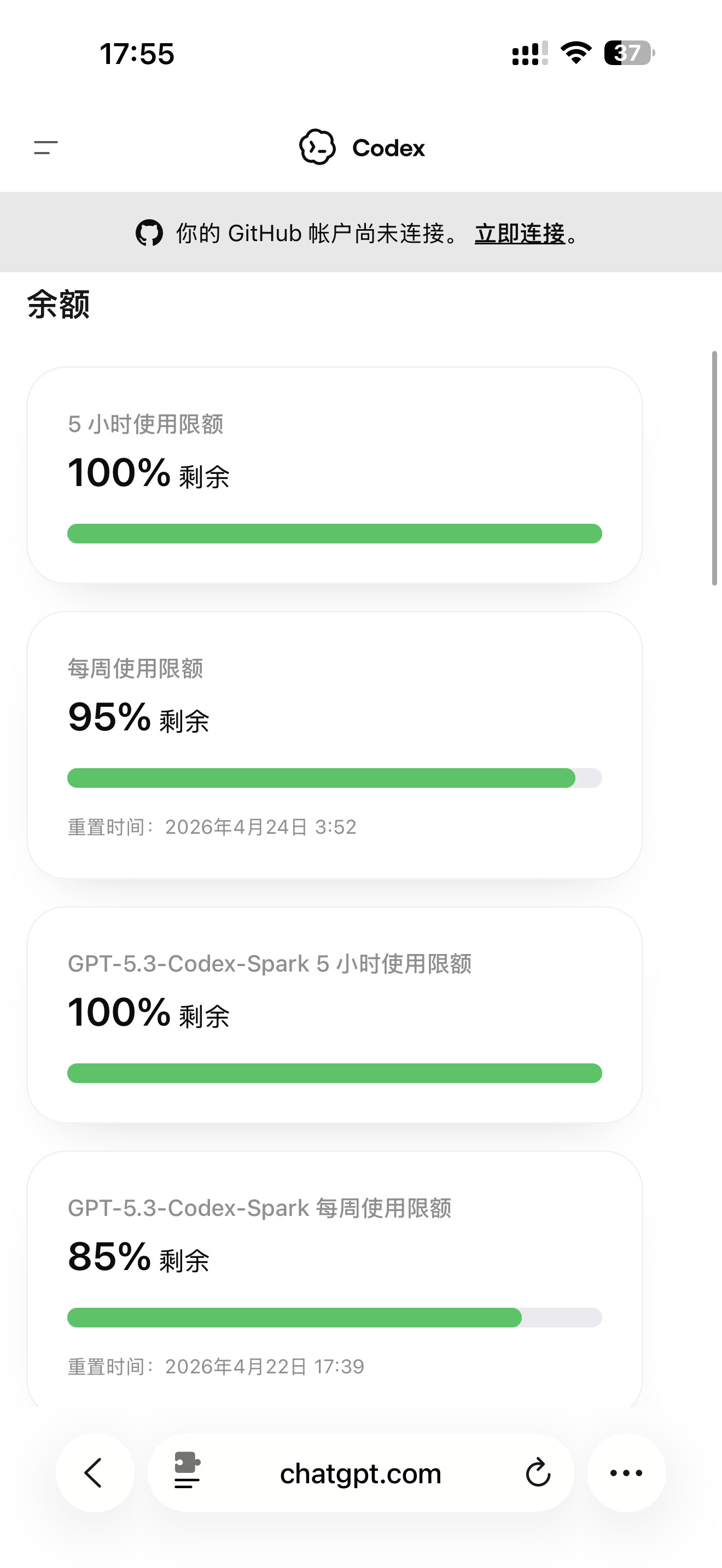Click the 5 小时使用限额 progress bar
722x1568 pixels.
(334, 534)
